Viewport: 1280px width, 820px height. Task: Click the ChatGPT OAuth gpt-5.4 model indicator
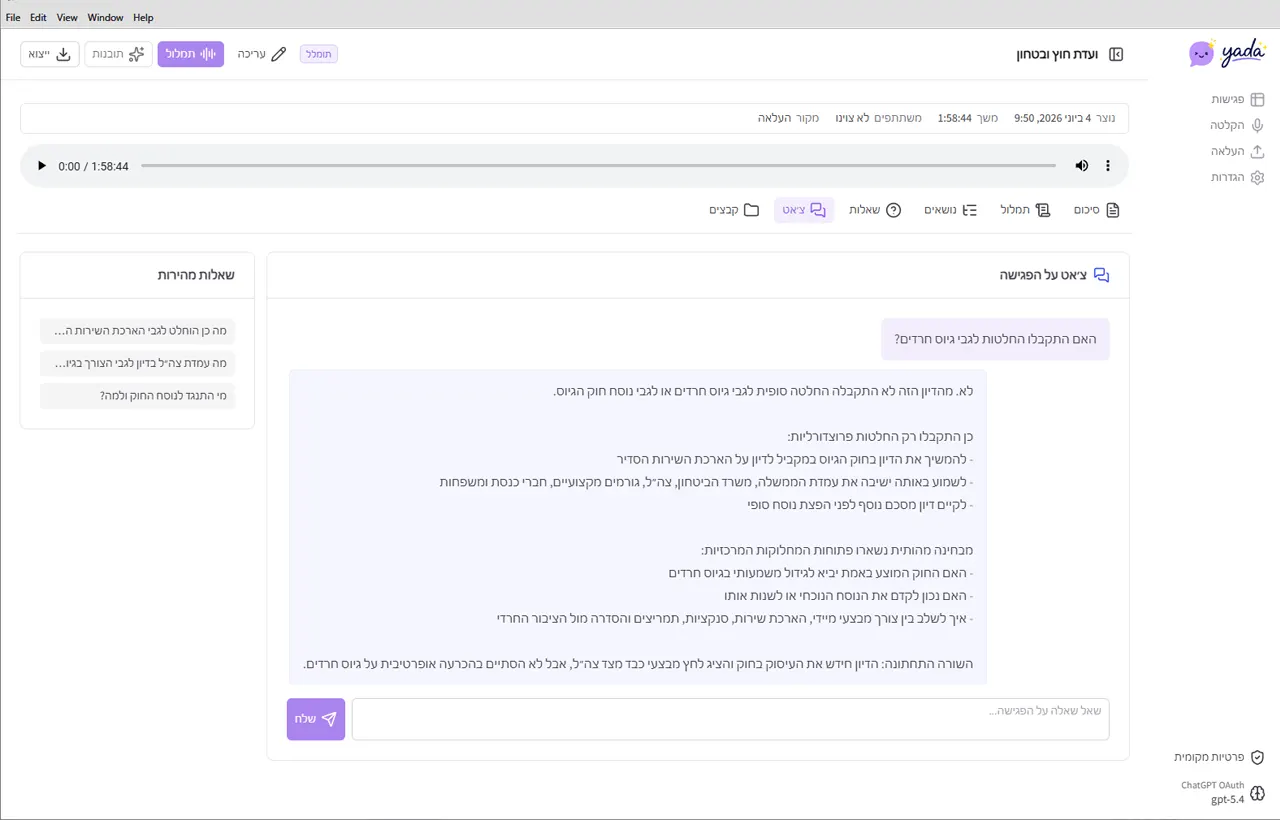[1222, 792]
